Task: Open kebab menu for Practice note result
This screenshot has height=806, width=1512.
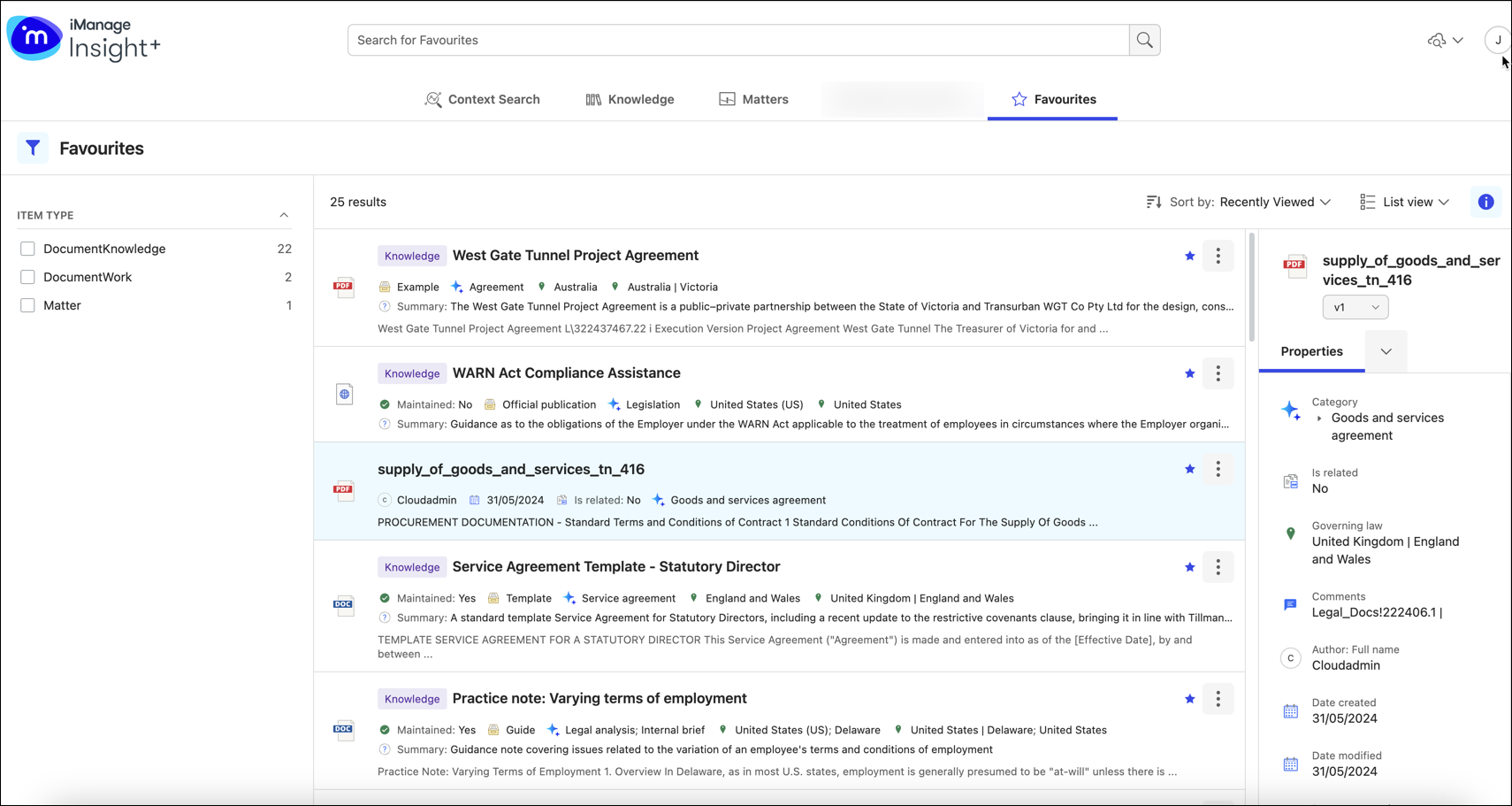Action: (1218, 699)
